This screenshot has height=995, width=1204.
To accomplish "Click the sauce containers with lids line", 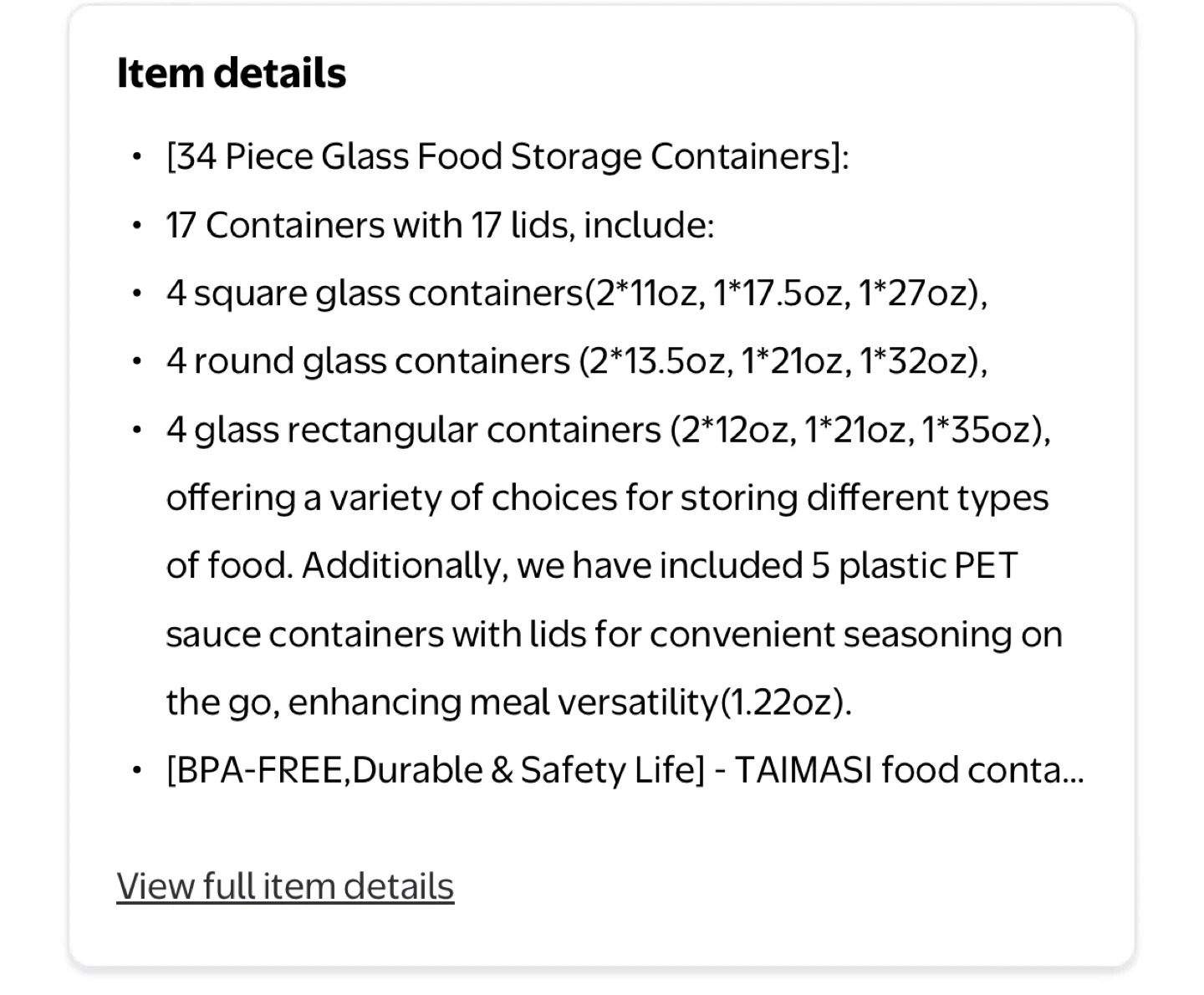I will (614, 634).
